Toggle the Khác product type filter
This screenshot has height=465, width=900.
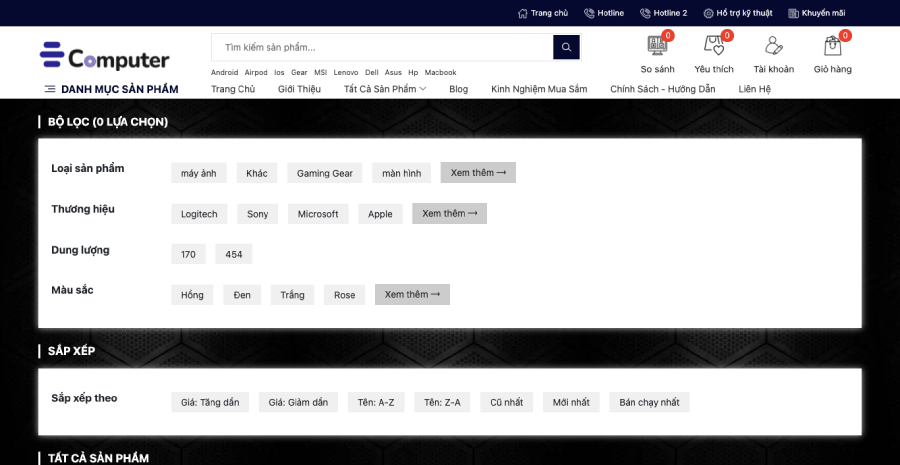tap(257, 173)
